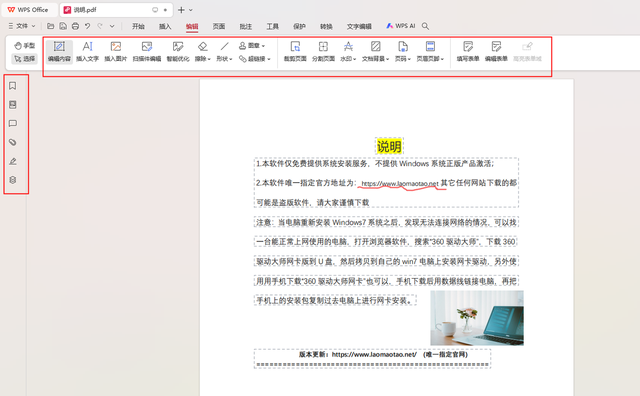The image size is (640, 396).
Task: Click the cloud sync icon on 说明.pdf tab
Action: point(155,9)
